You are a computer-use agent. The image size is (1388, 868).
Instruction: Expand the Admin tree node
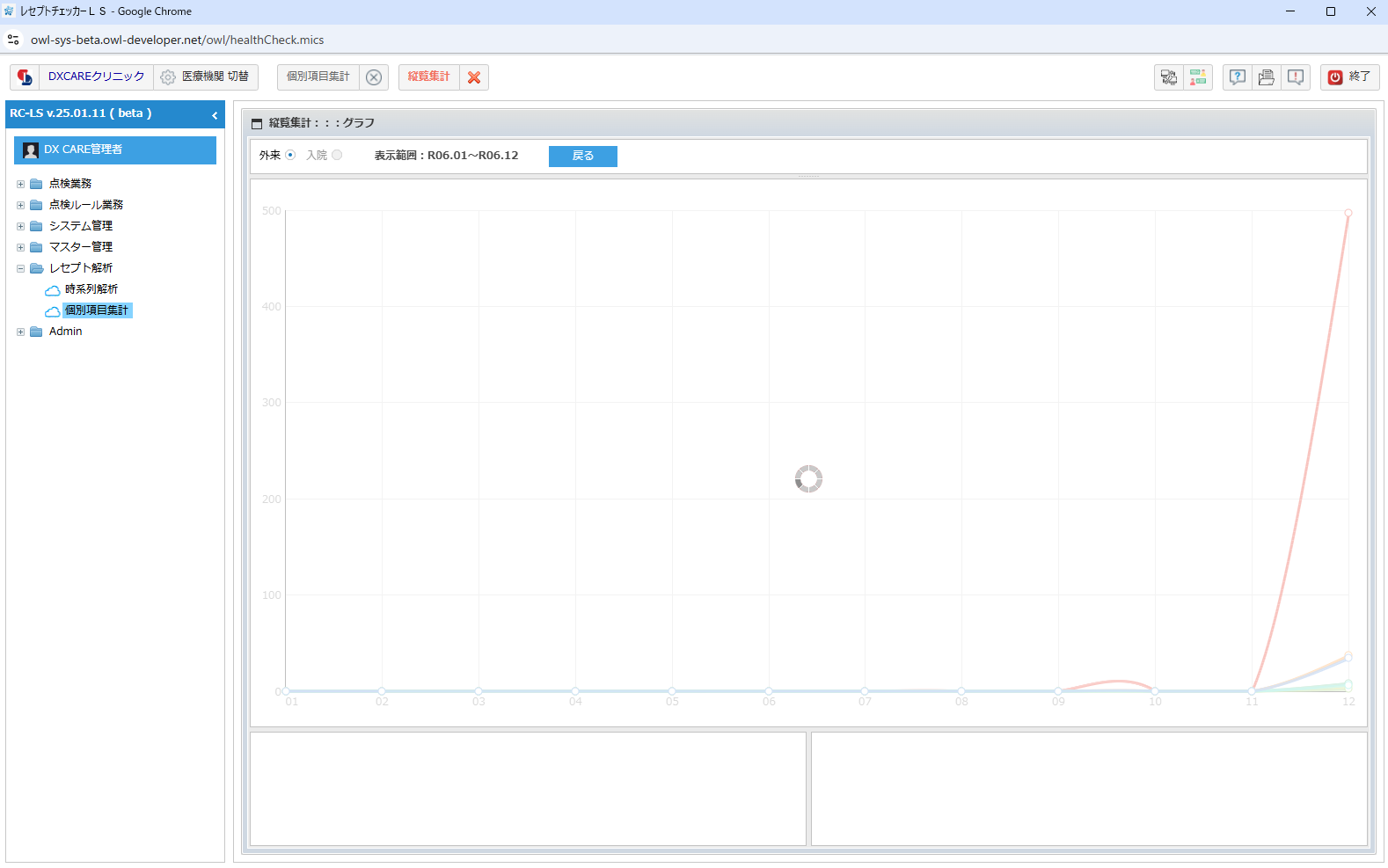[20, 332]
